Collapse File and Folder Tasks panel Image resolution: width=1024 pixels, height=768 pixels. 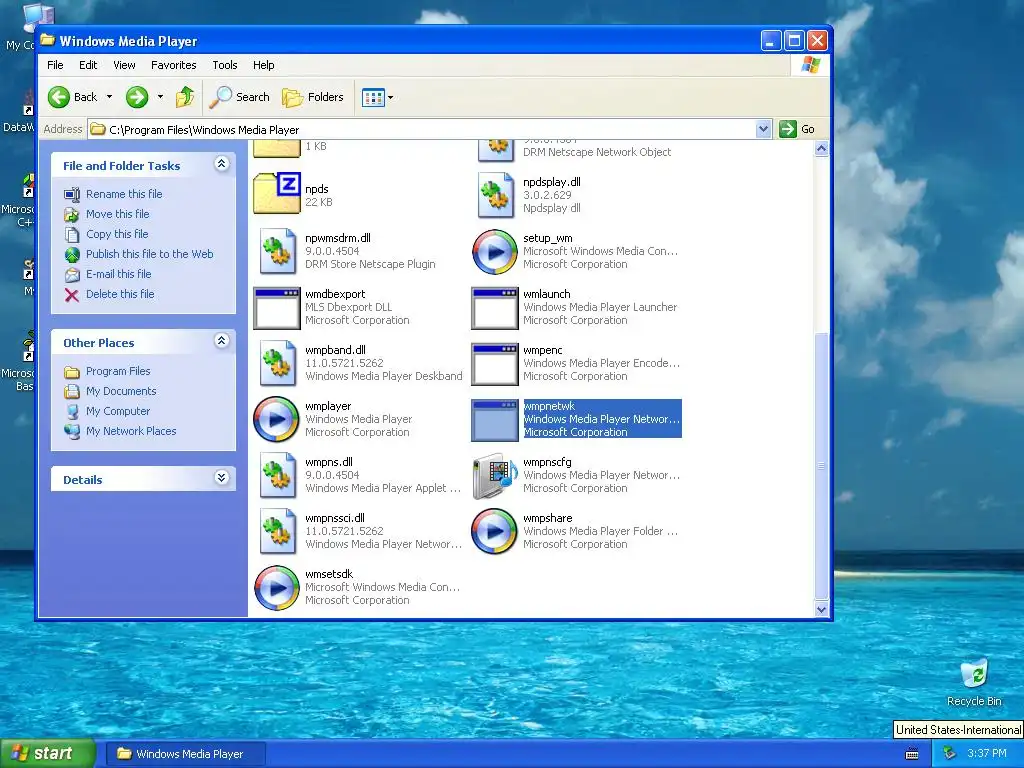pos(221,164)
